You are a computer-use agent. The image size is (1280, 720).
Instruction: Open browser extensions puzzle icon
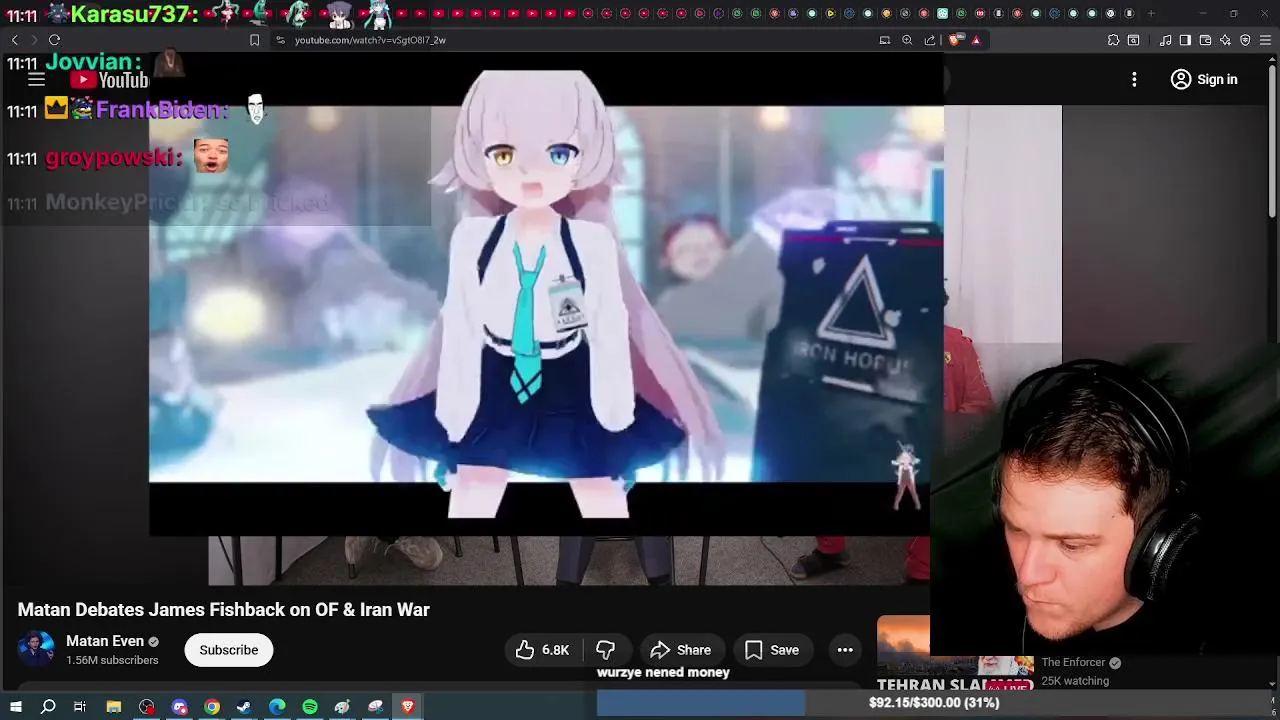1113,40
